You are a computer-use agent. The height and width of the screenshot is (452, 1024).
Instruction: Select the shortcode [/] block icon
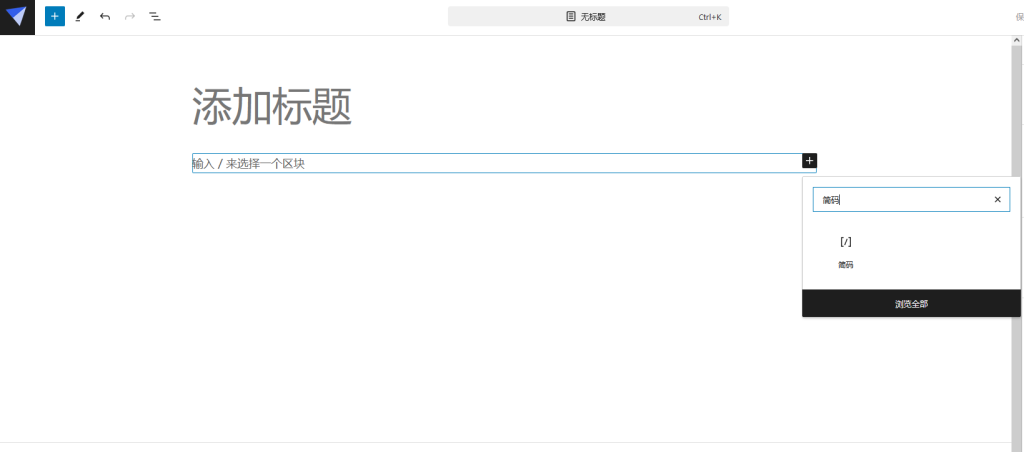pos(846,242)
